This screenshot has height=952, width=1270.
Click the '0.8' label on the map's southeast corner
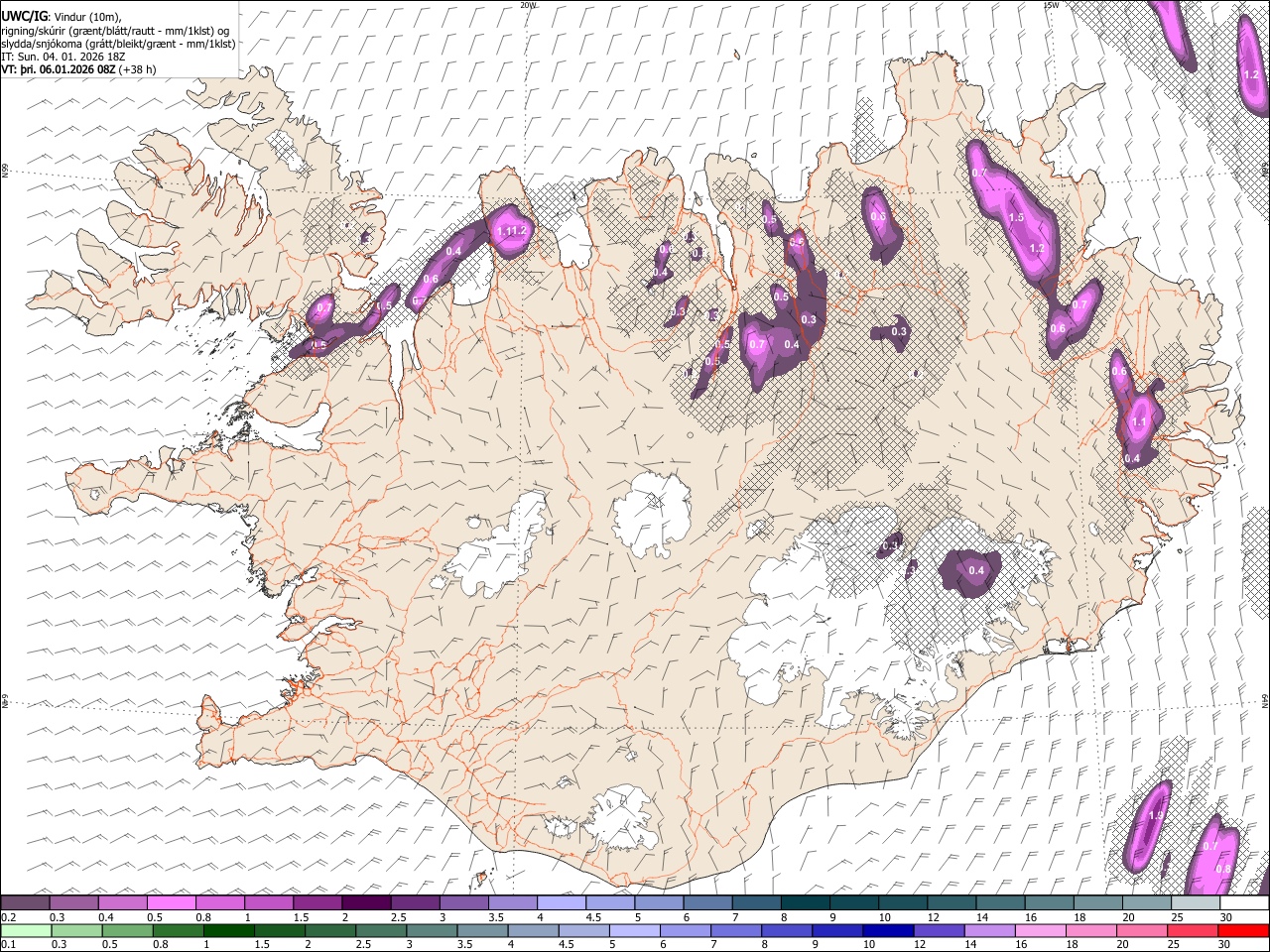(1223, 869)
